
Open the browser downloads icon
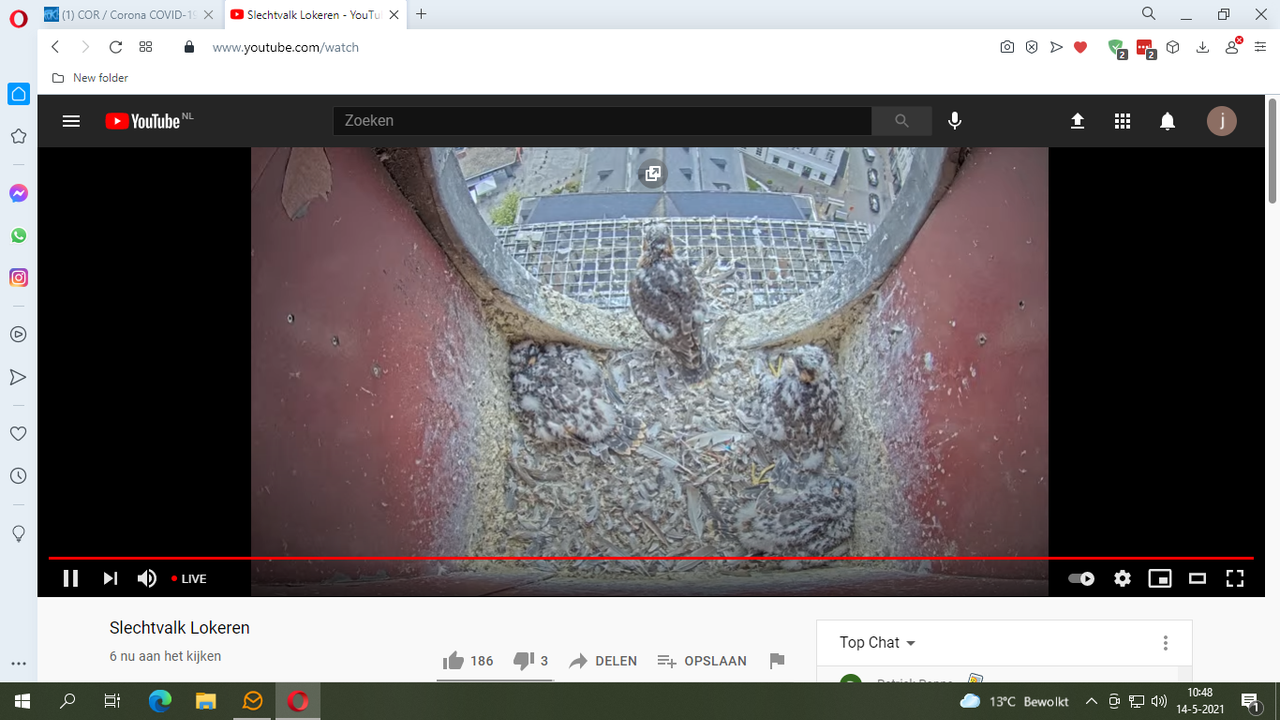(1203, 47)
